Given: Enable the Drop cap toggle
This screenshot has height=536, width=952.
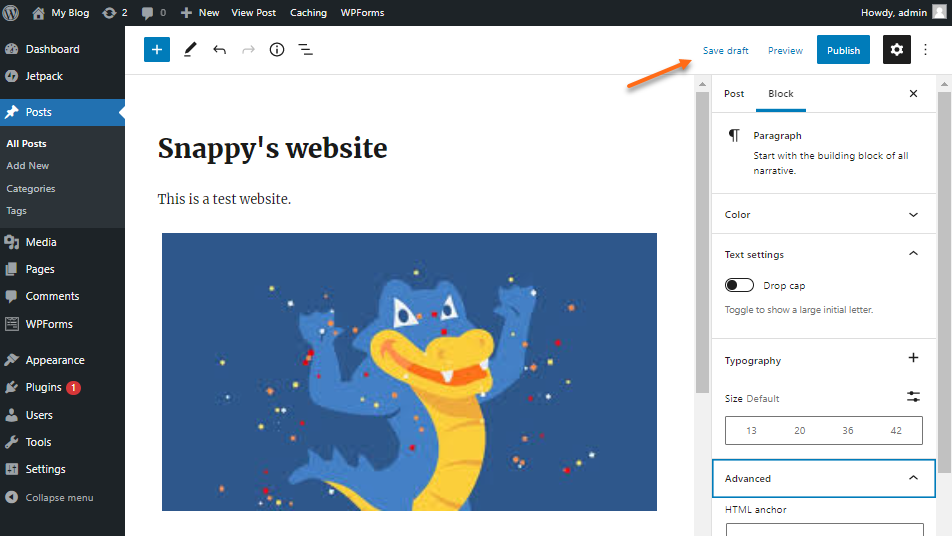Looking at the screenshot, I should point(739,285).
